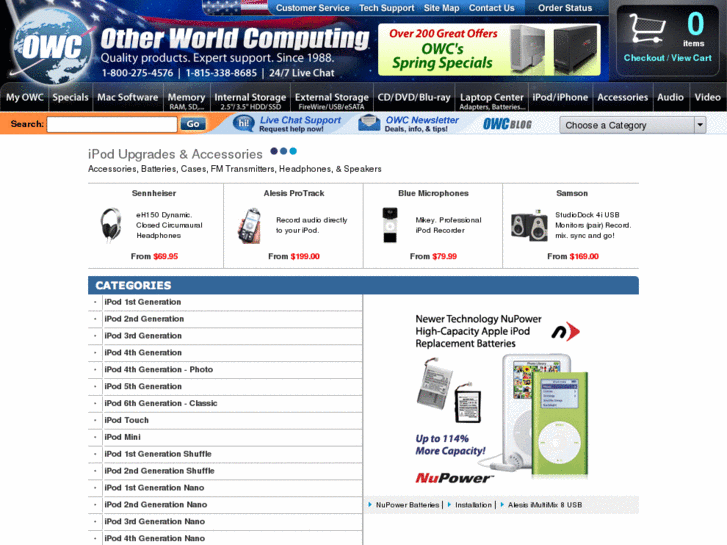727x545 pixels.
Task: Go to Customer Service
Action: [x=312, y=8]
